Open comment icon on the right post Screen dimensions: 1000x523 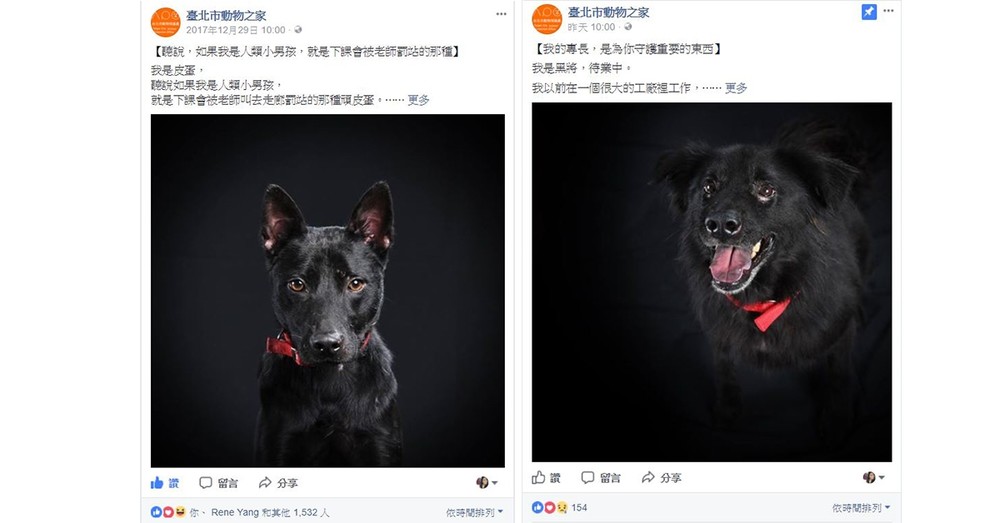tap(587, 477)
